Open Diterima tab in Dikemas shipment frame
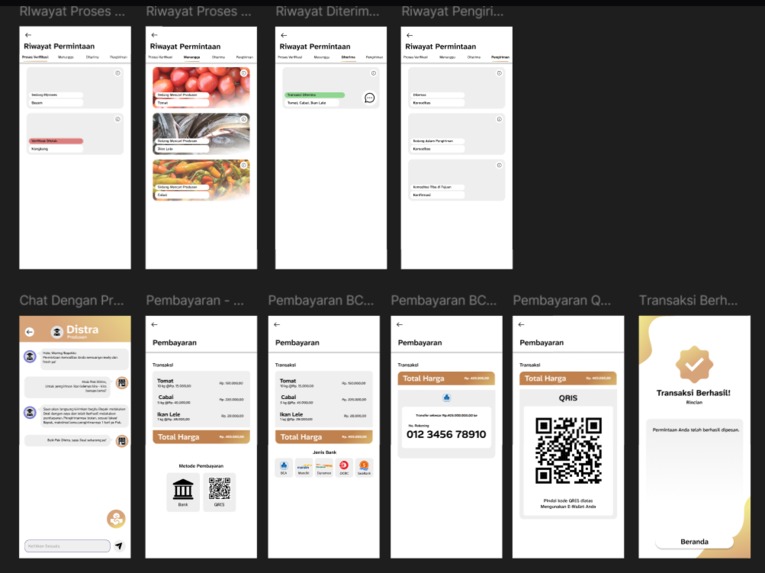Viewport: 765px width, 573px height. (x=474, y=57)
